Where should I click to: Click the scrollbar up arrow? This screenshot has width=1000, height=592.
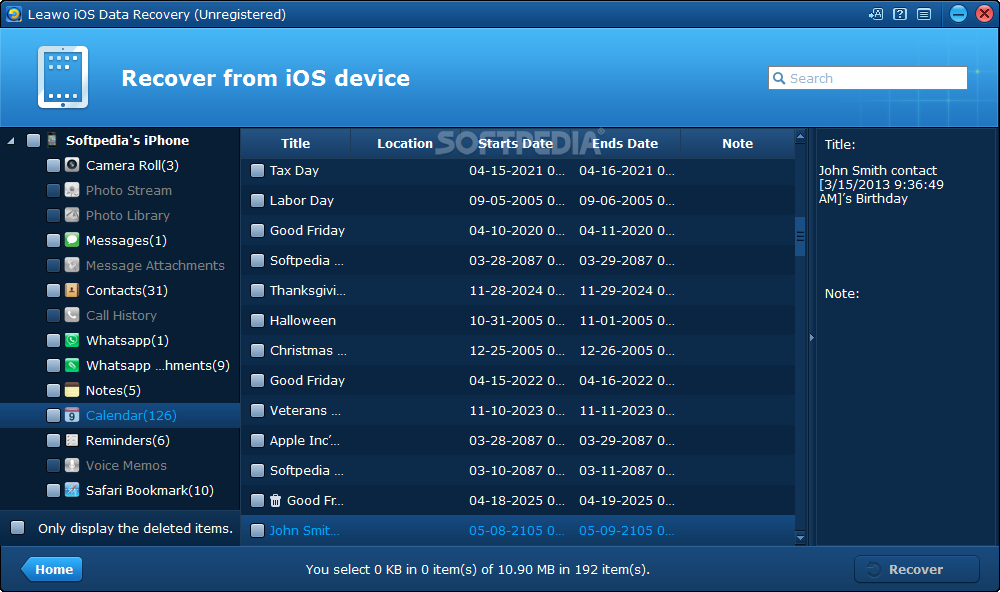pos(800,137)
